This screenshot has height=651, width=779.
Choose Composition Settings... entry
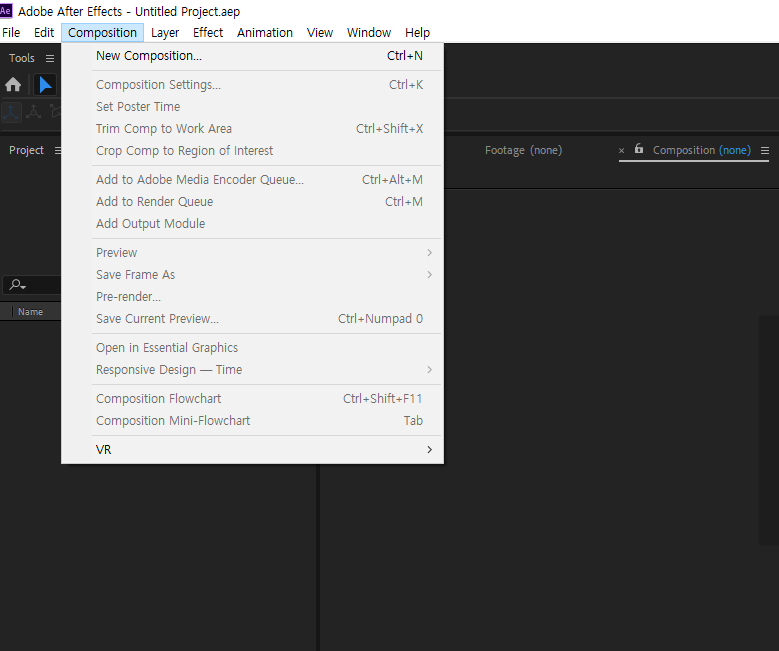[252, 85]
